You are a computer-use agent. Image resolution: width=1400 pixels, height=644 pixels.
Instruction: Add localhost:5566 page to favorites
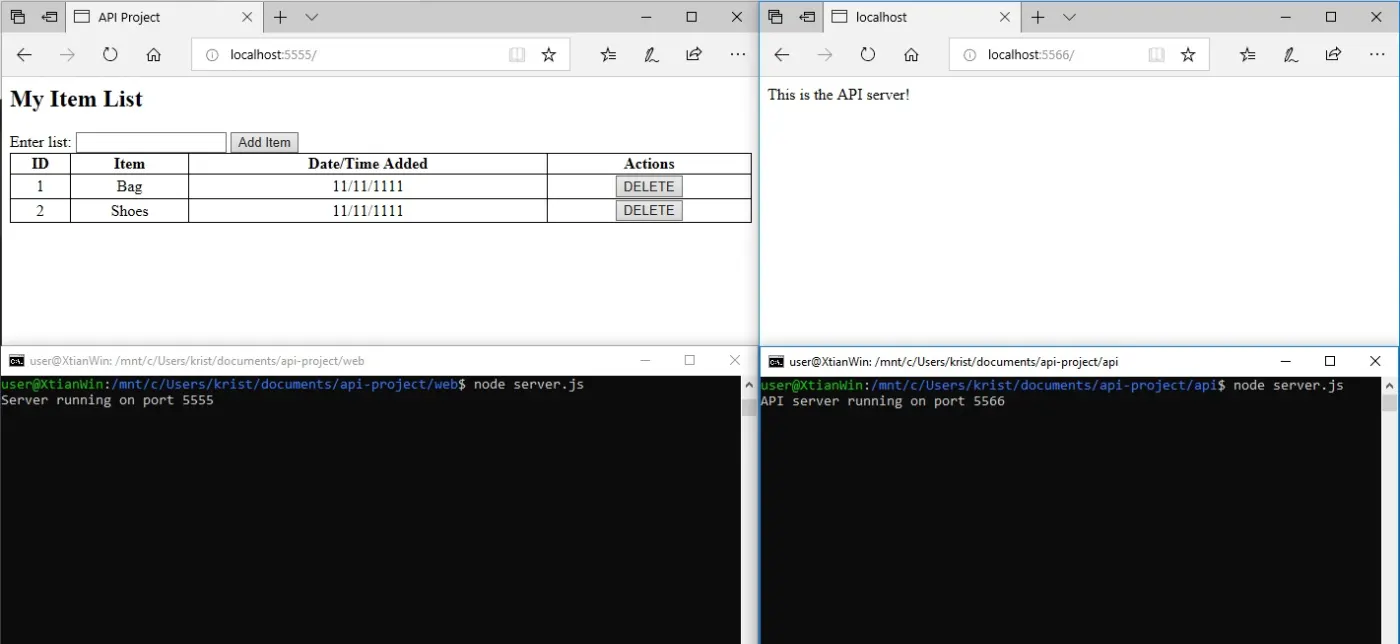click(x=1188, y=55)
